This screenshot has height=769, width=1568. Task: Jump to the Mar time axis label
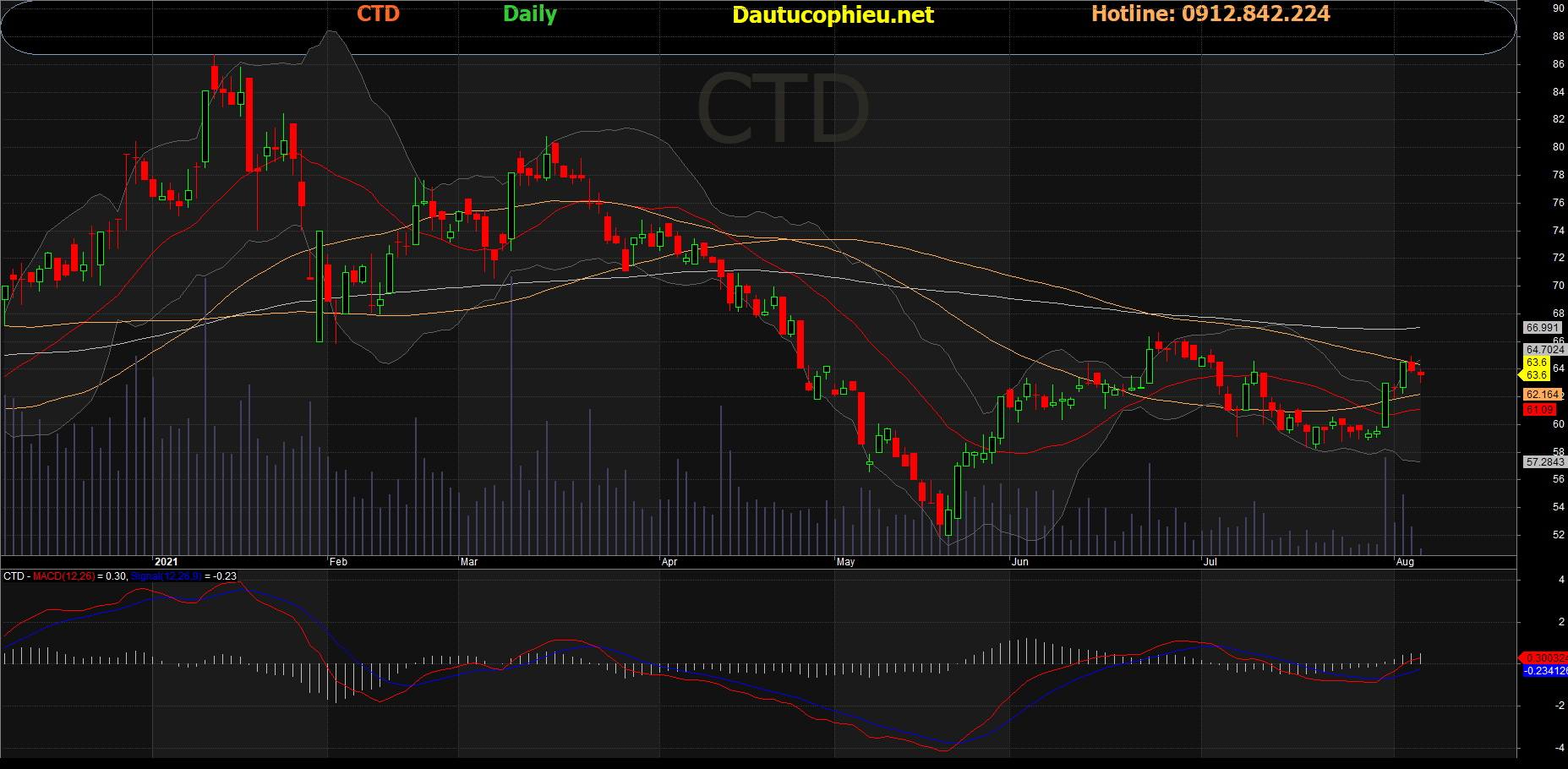click(469, 562)
